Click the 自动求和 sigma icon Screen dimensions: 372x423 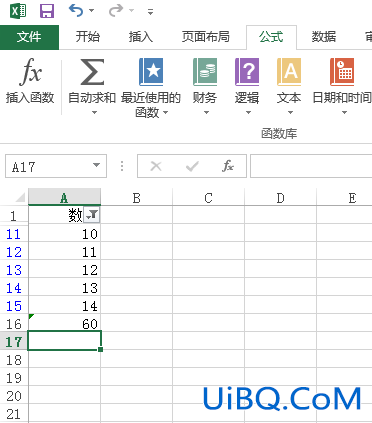(92, 72)
